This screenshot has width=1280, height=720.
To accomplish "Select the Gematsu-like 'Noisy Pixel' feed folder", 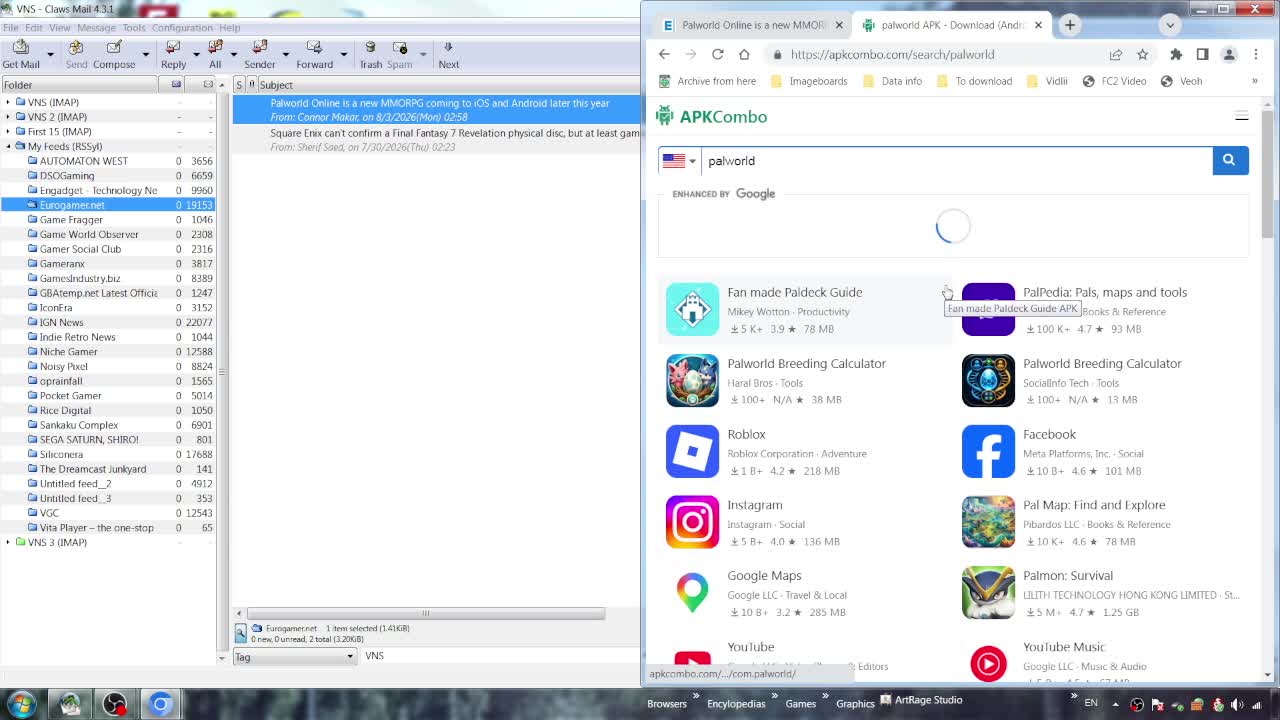I will click(x=64, y=366).
